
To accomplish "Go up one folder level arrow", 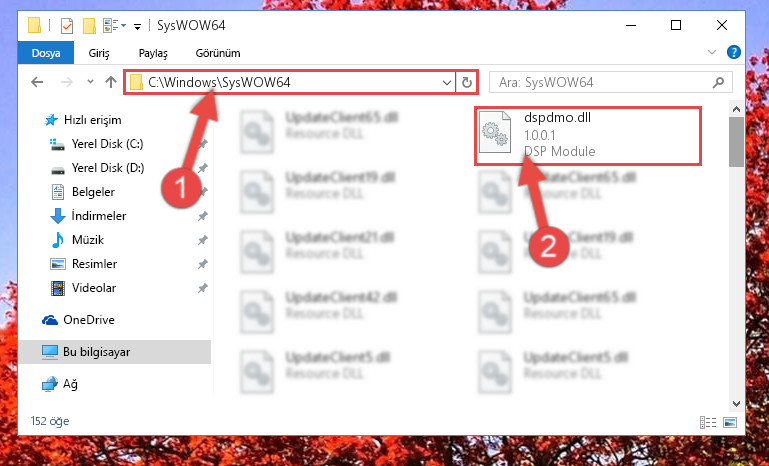I will [x=111, y=82].
